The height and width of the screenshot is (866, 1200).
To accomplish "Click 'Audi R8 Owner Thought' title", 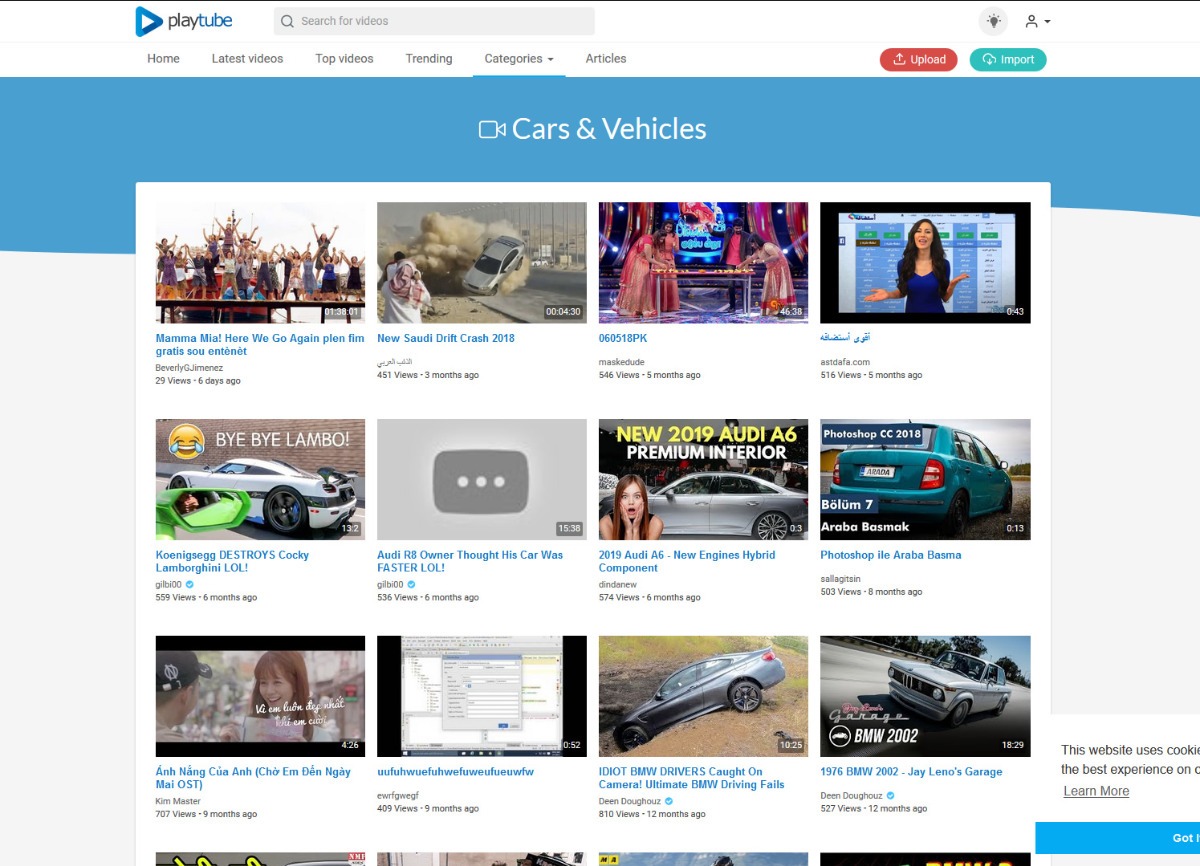I will point(470,561).
